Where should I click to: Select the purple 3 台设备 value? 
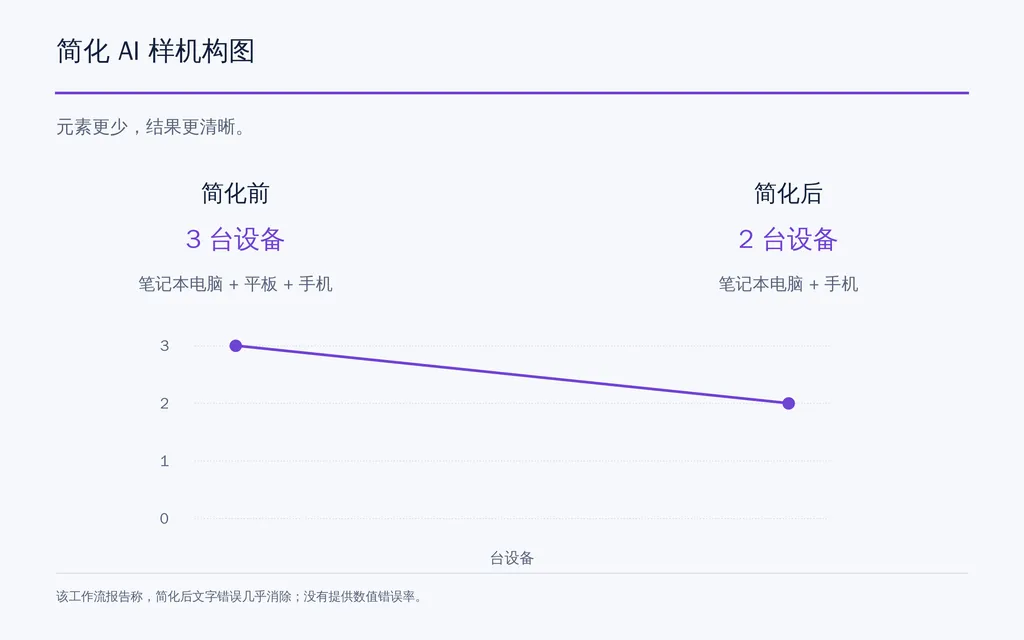[x=235, y=239]
